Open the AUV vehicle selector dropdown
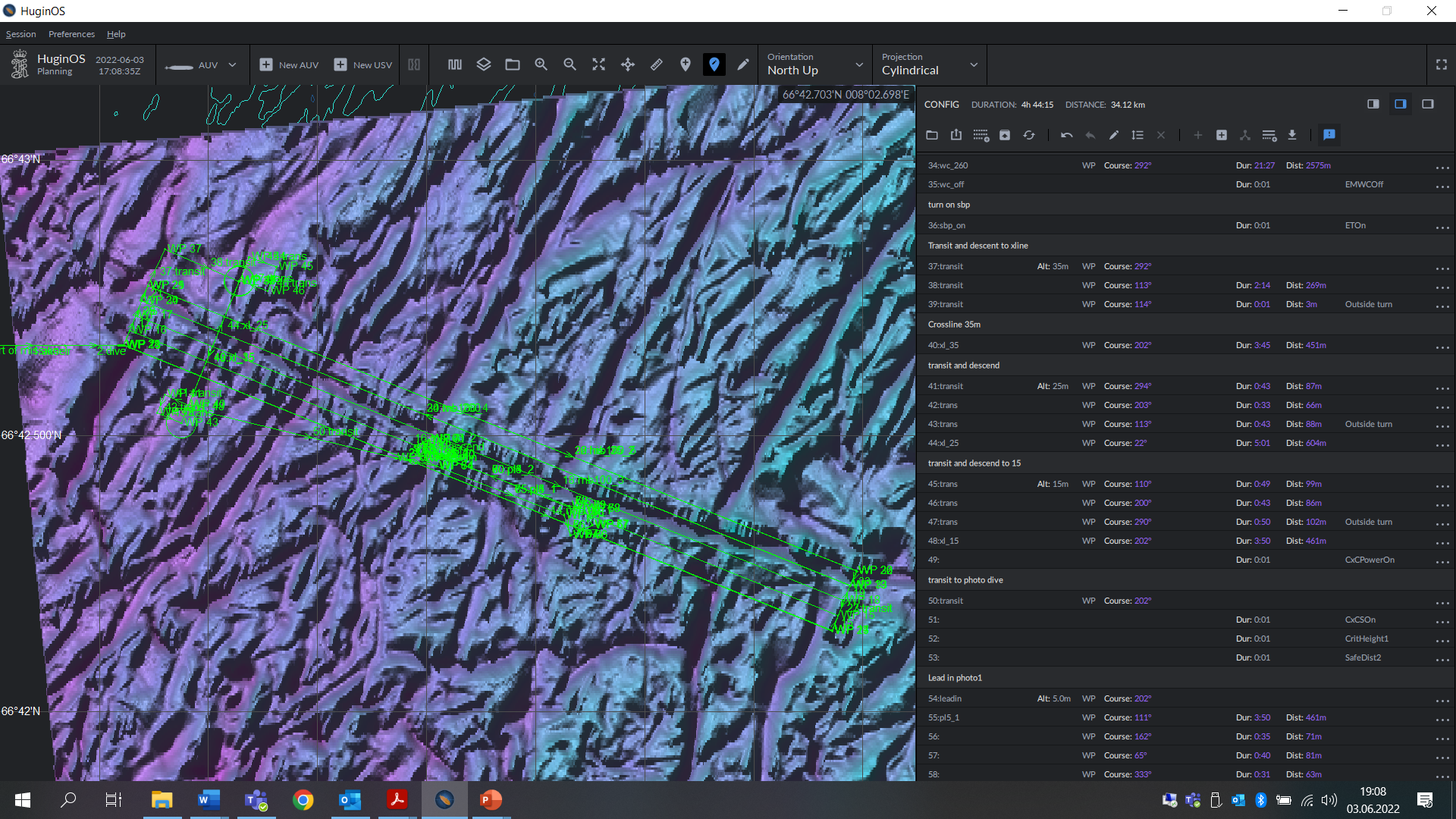1456x819 pixels. 232,64
